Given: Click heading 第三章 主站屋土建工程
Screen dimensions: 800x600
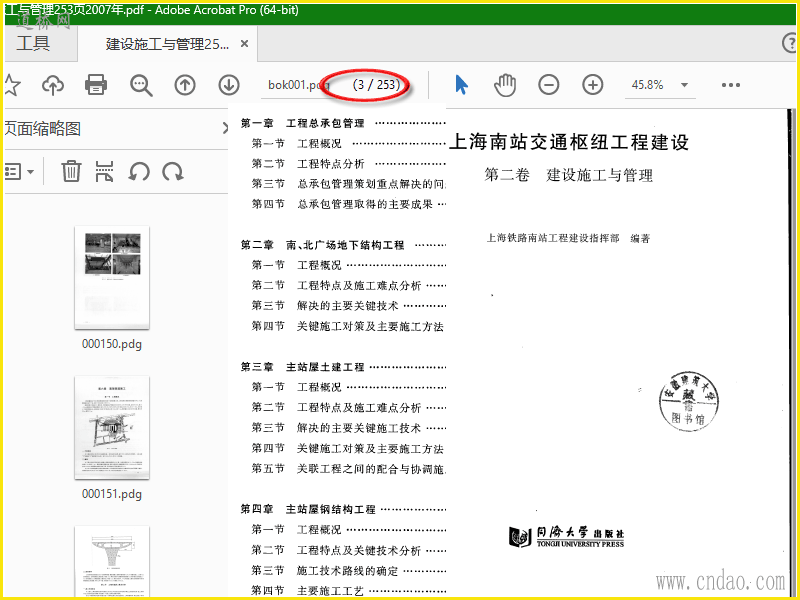Looking at the screenshot, I should 303,367.
